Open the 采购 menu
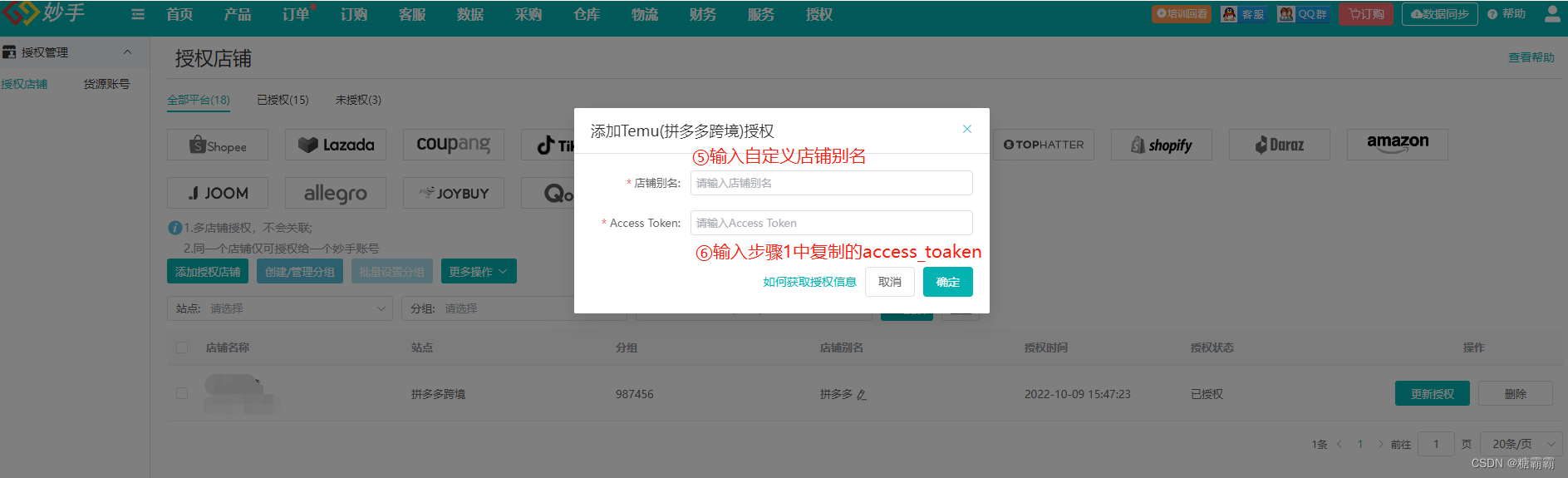Viewport: 1568px width, 478px height. click(528, 14)
